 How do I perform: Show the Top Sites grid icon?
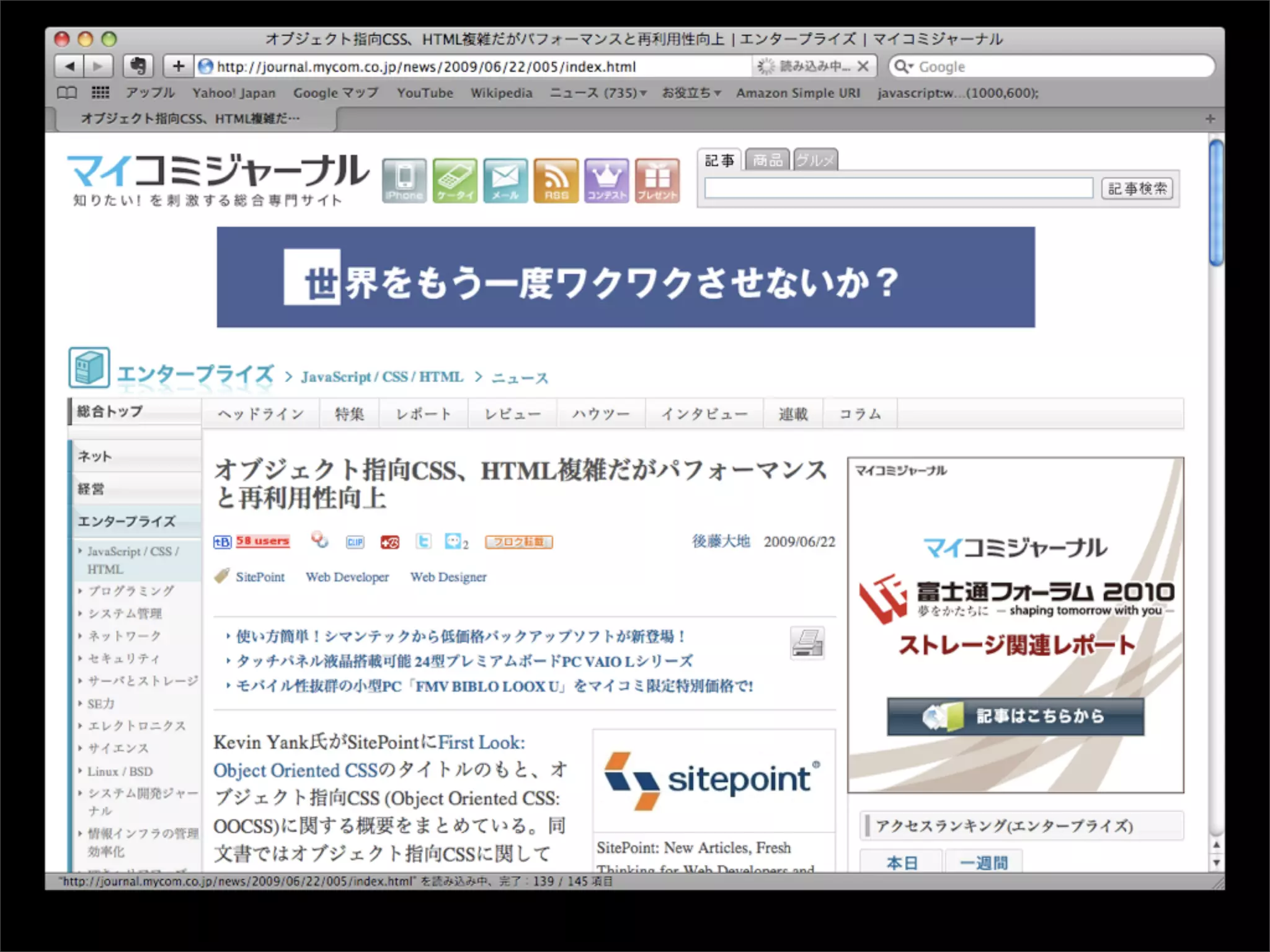pos(100,93)
